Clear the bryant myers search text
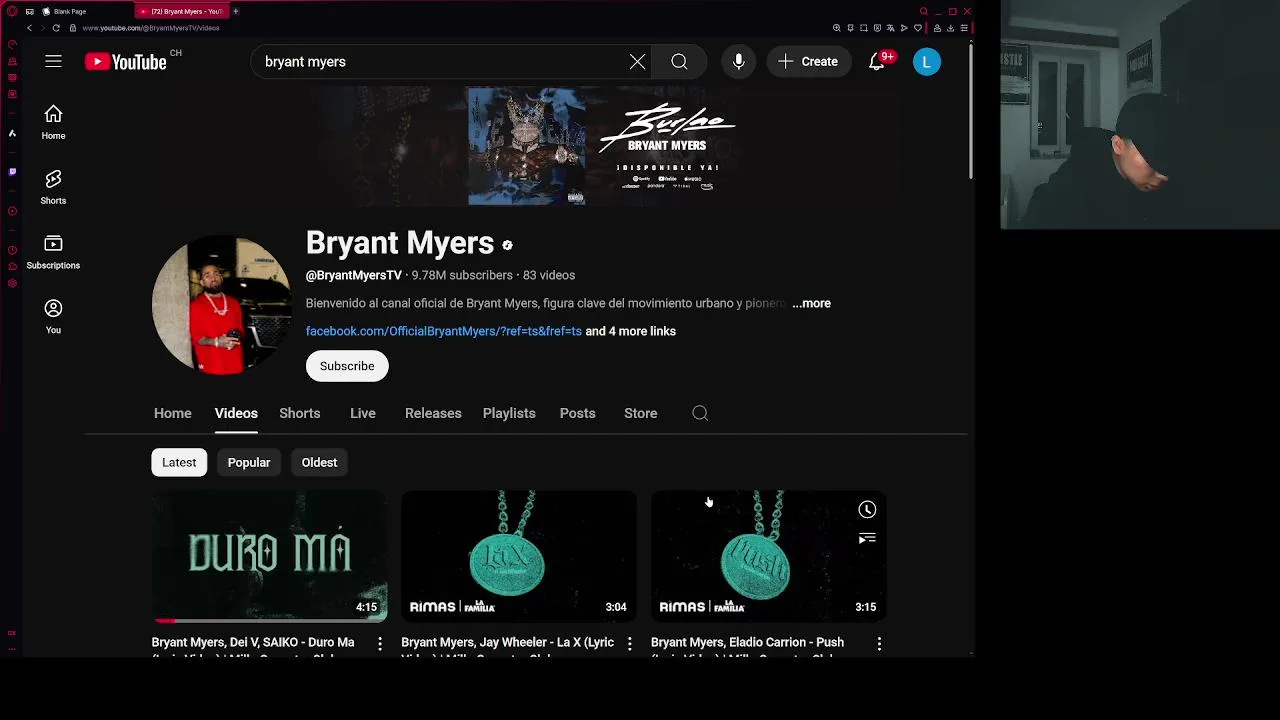 [x=637, y=62]
